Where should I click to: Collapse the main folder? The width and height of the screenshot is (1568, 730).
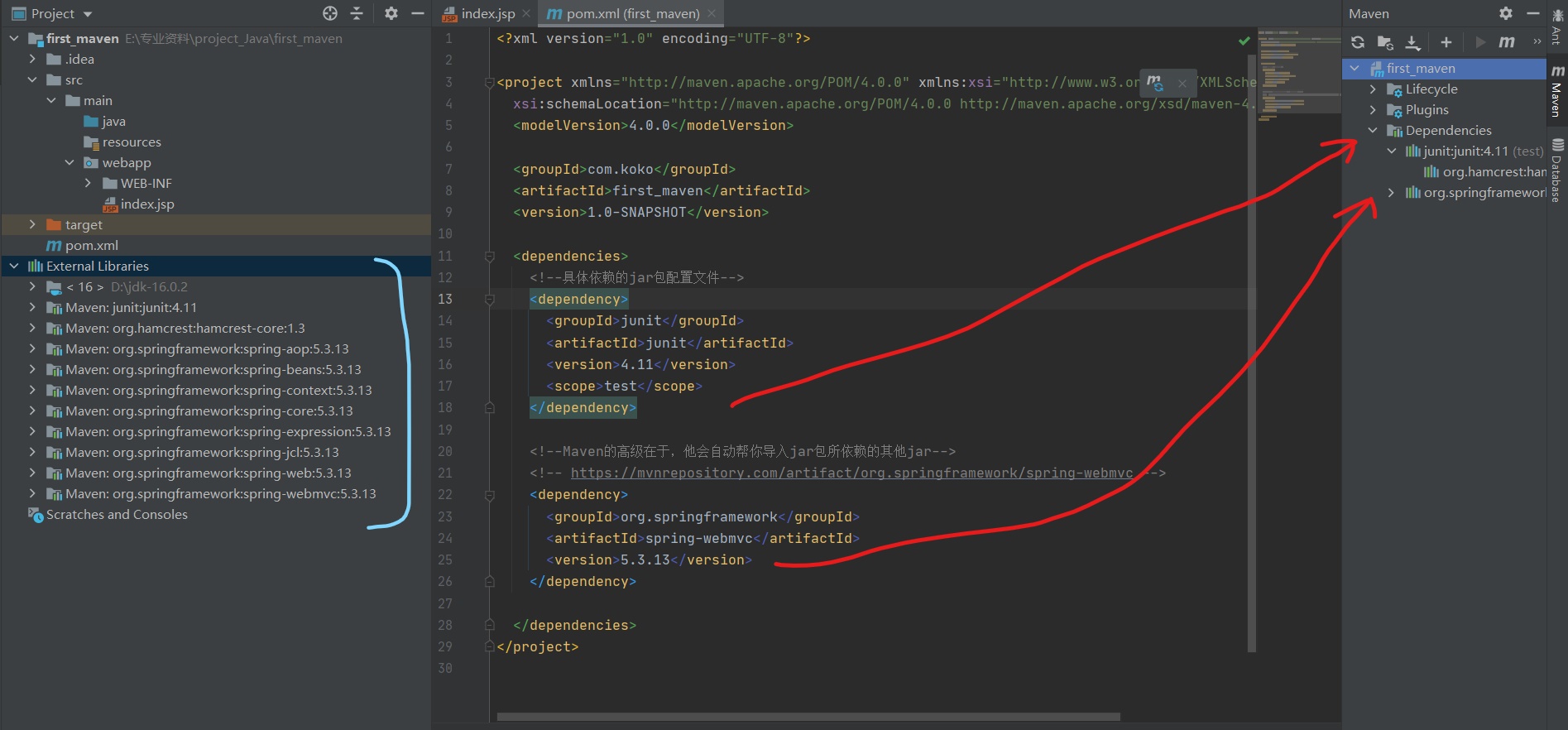51,100
